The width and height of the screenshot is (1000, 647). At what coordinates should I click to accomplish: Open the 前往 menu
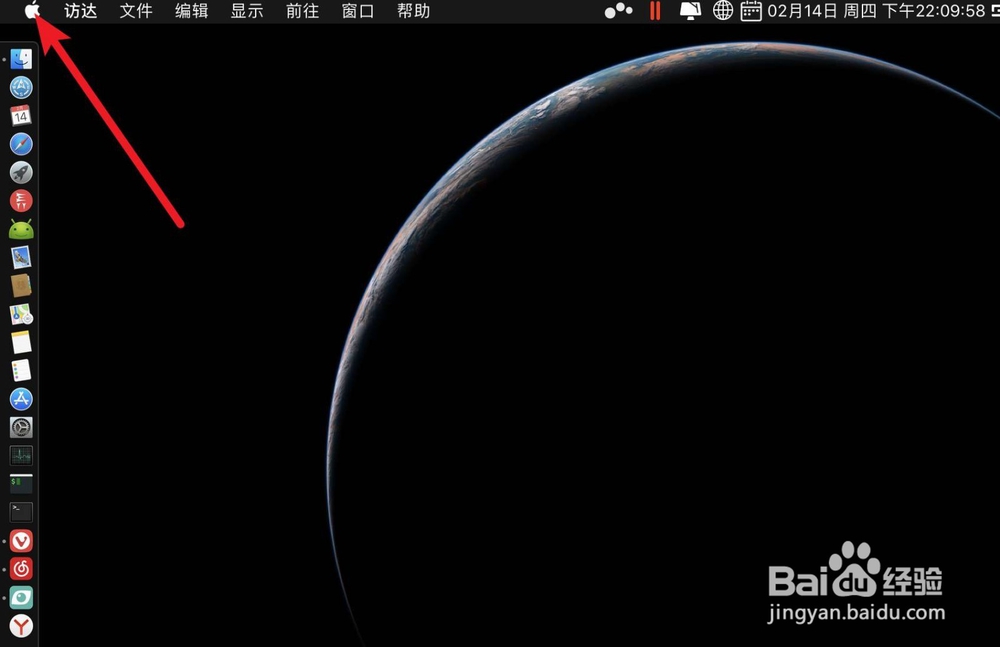302,11
